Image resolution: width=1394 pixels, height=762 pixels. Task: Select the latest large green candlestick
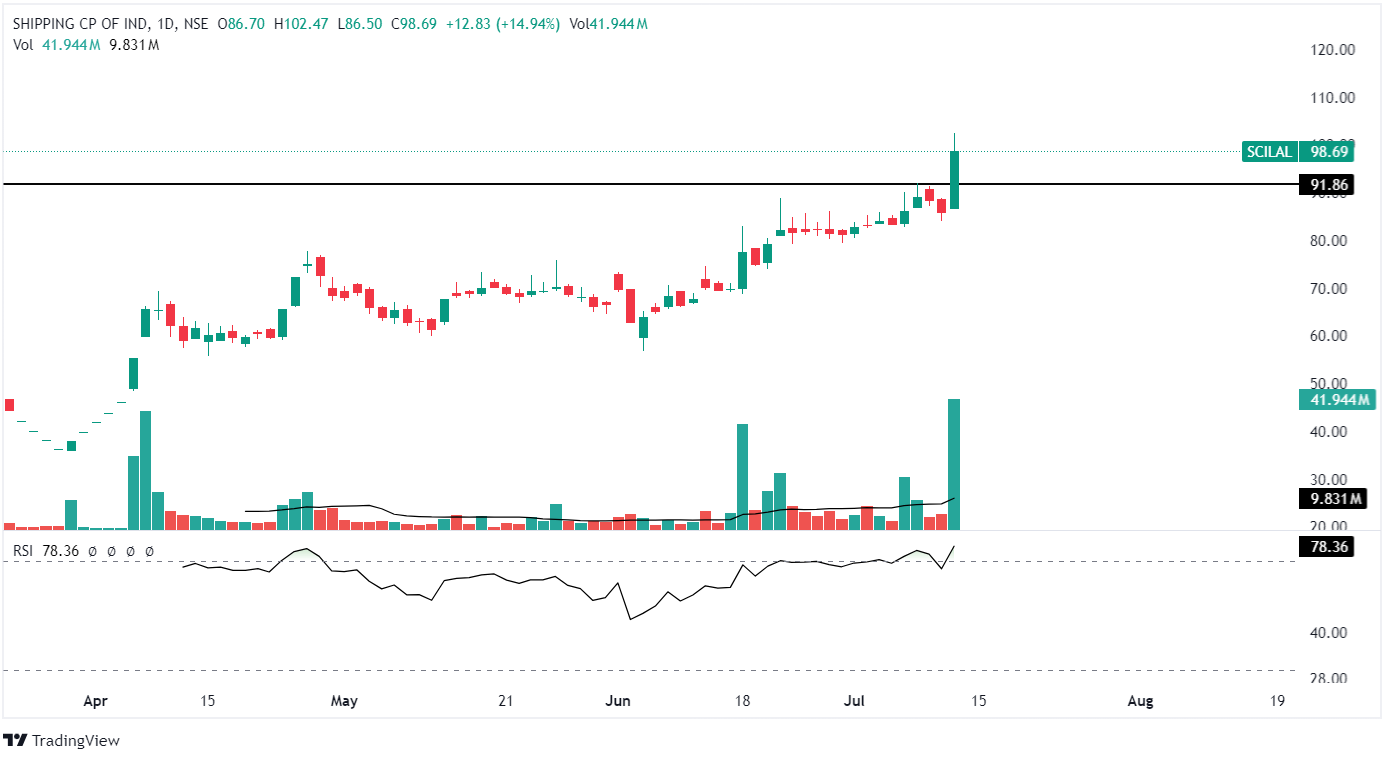pyautogui.click(x=954, y=180)
